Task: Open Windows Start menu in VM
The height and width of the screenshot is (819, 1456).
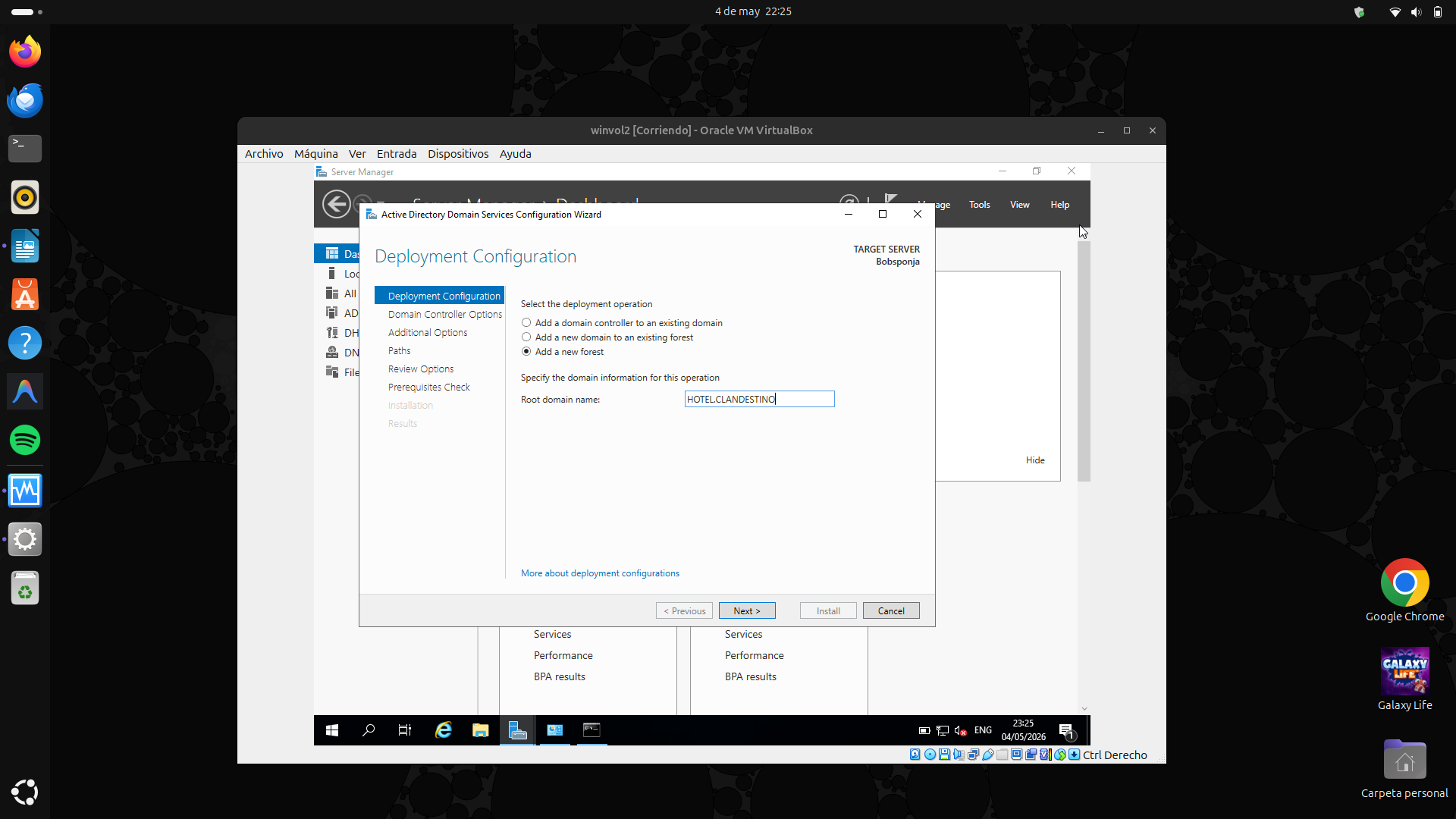Action: [x=332, y=730]
